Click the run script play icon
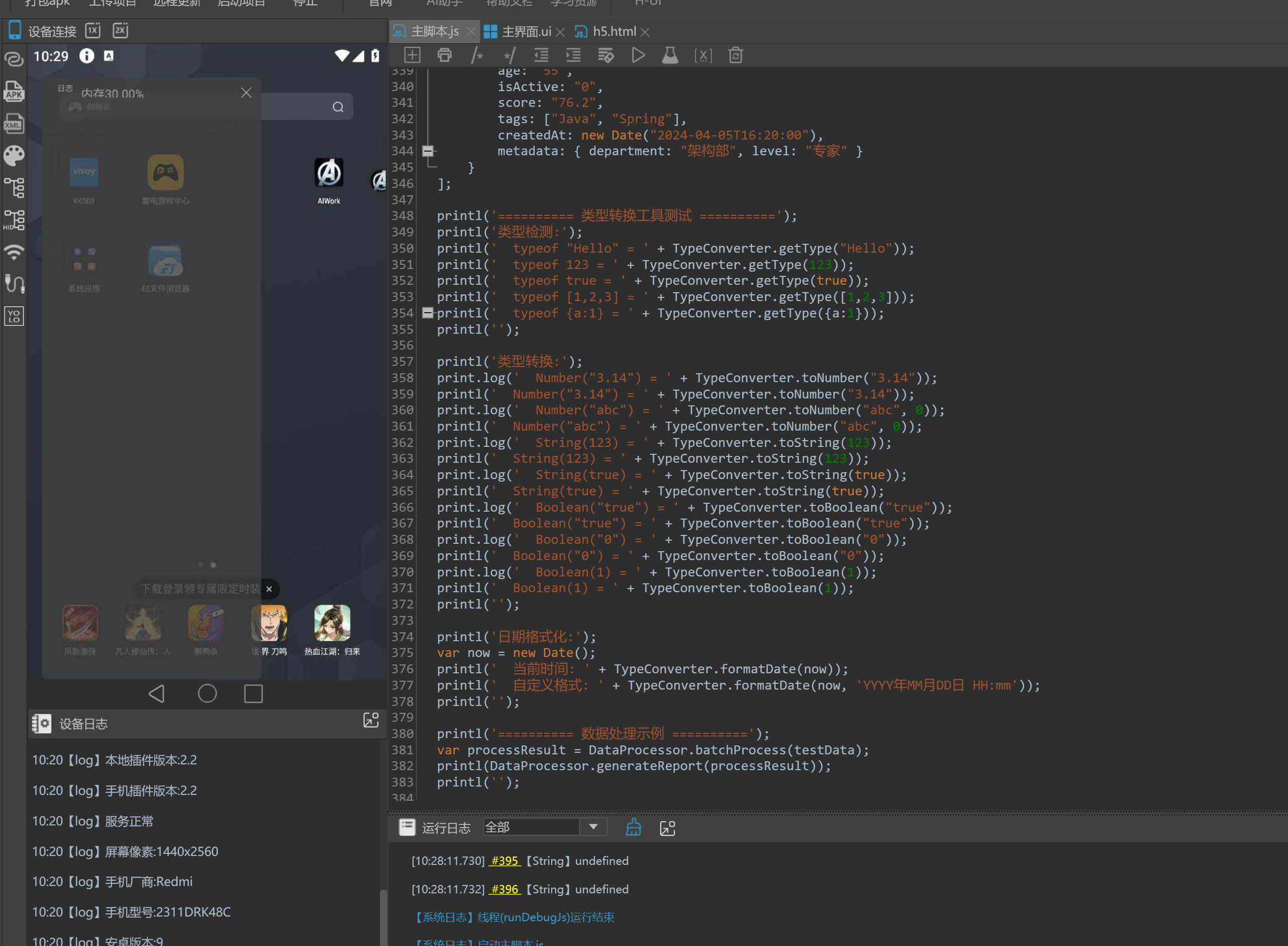1288x946 pixels. click(x=638, y=56)
